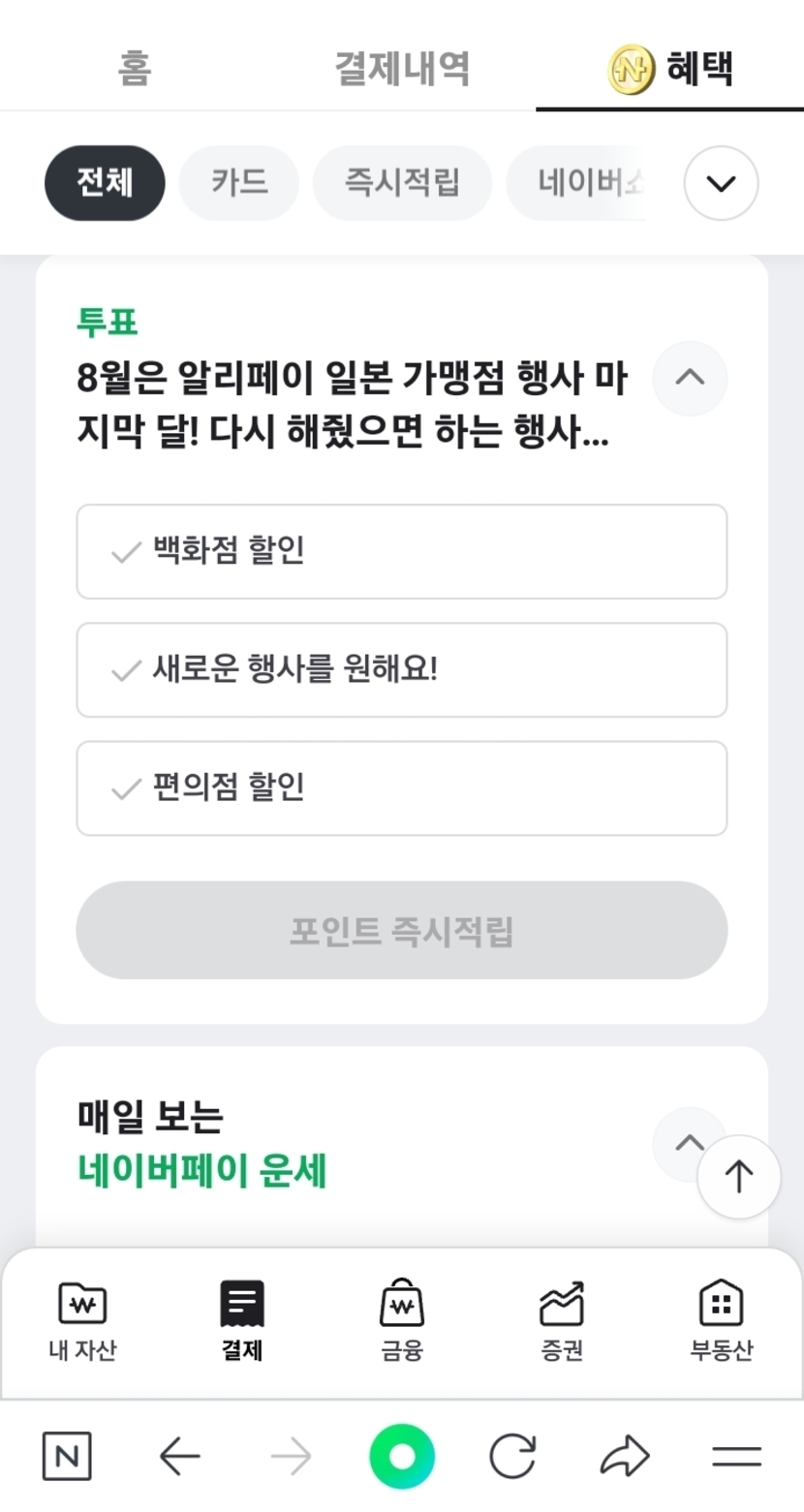Tap the 결제 receipt icon
804x1512 pixels.
pos(241,1304)
